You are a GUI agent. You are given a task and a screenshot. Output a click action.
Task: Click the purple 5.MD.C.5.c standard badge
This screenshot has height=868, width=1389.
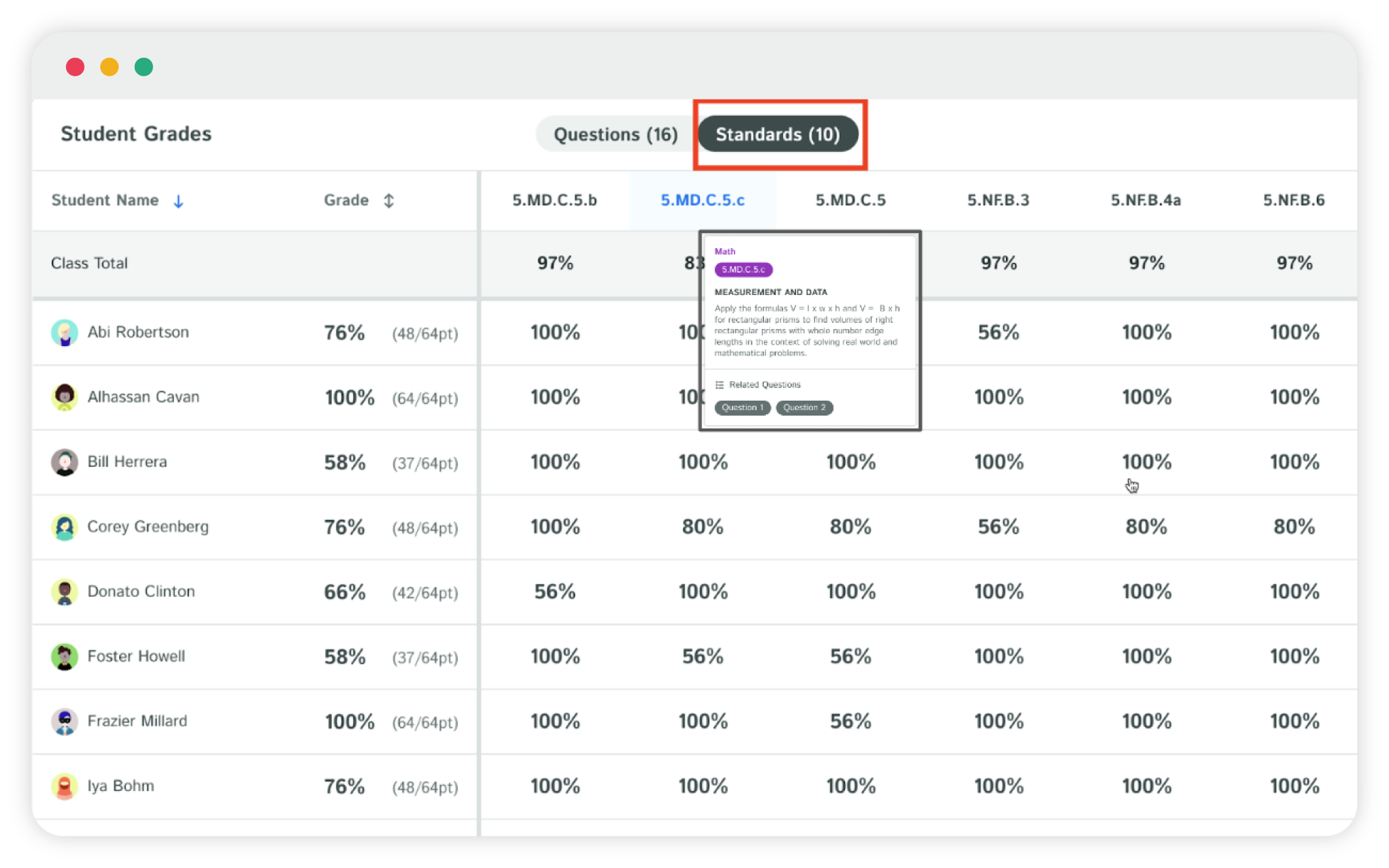point(743,270)
